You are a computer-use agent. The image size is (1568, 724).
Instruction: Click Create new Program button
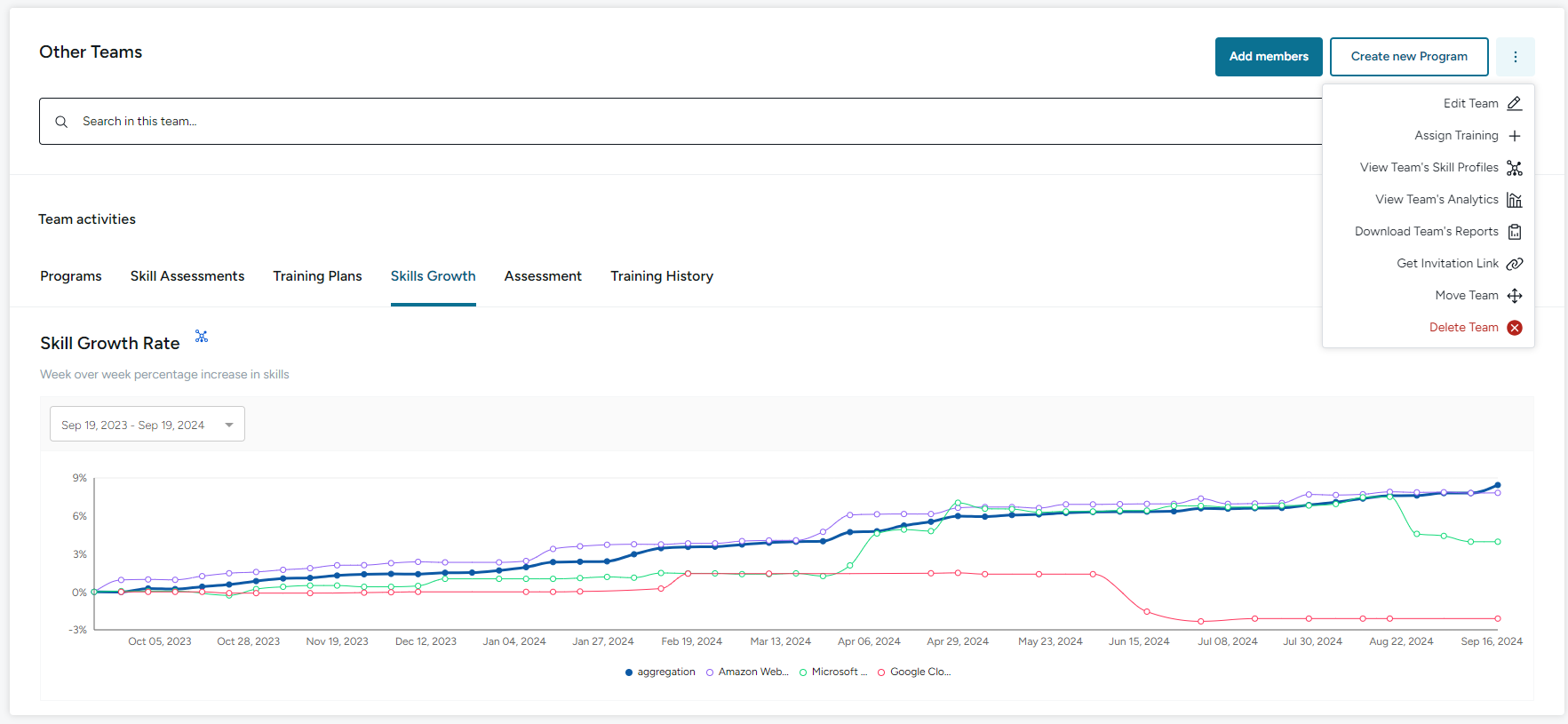[1409, 57]
